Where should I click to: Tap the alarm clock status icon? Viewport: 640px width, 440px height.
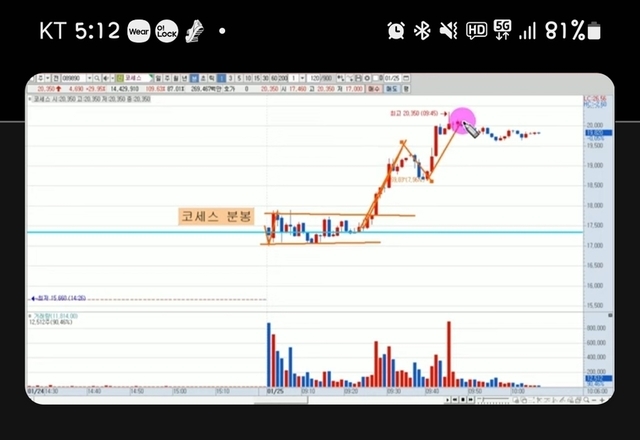396,30
